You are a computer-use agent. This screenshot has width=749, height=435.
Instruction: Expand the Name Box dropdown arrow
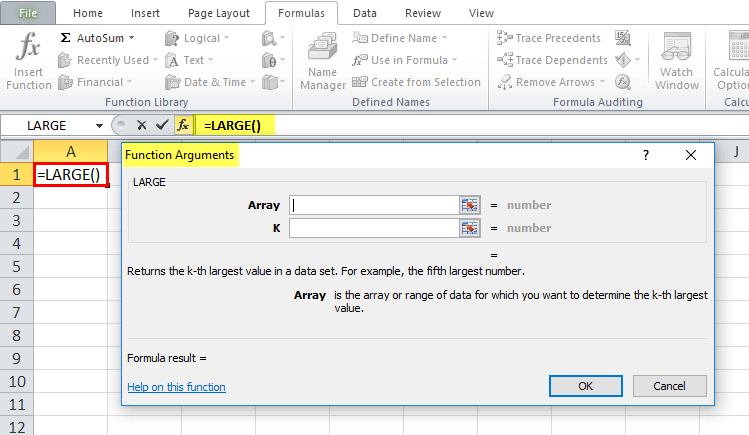click(x=99, y=126)
